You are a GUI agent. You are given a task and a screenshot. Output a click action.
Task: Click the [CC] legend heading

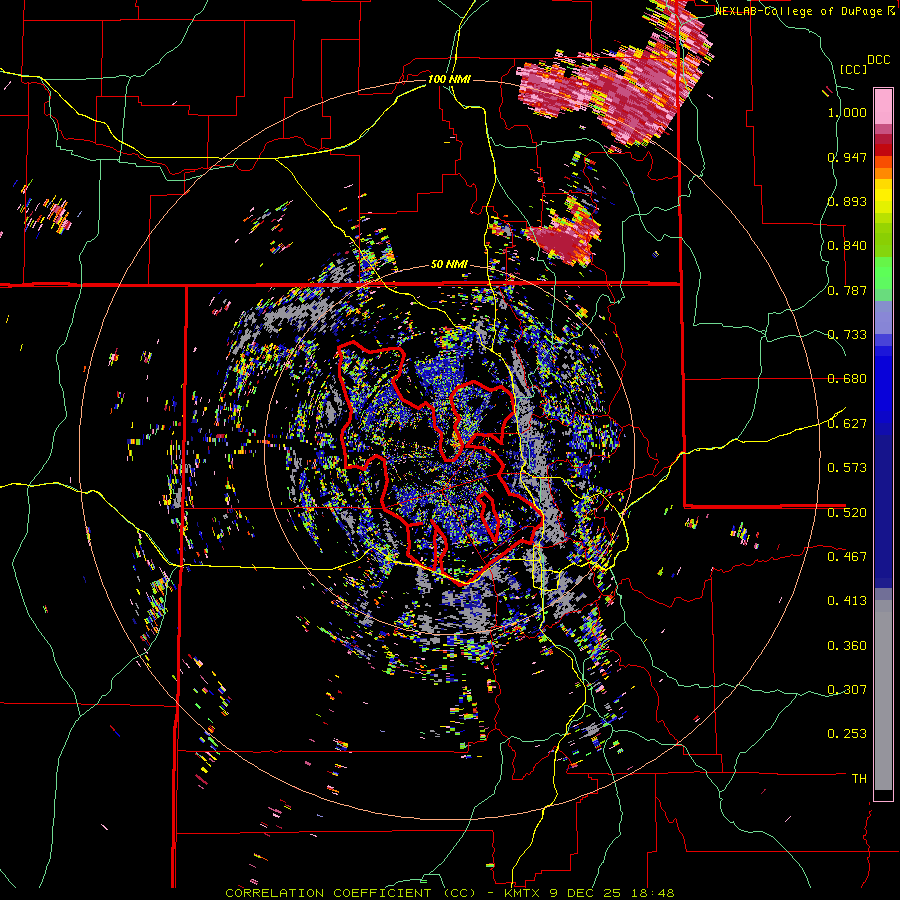853,69
